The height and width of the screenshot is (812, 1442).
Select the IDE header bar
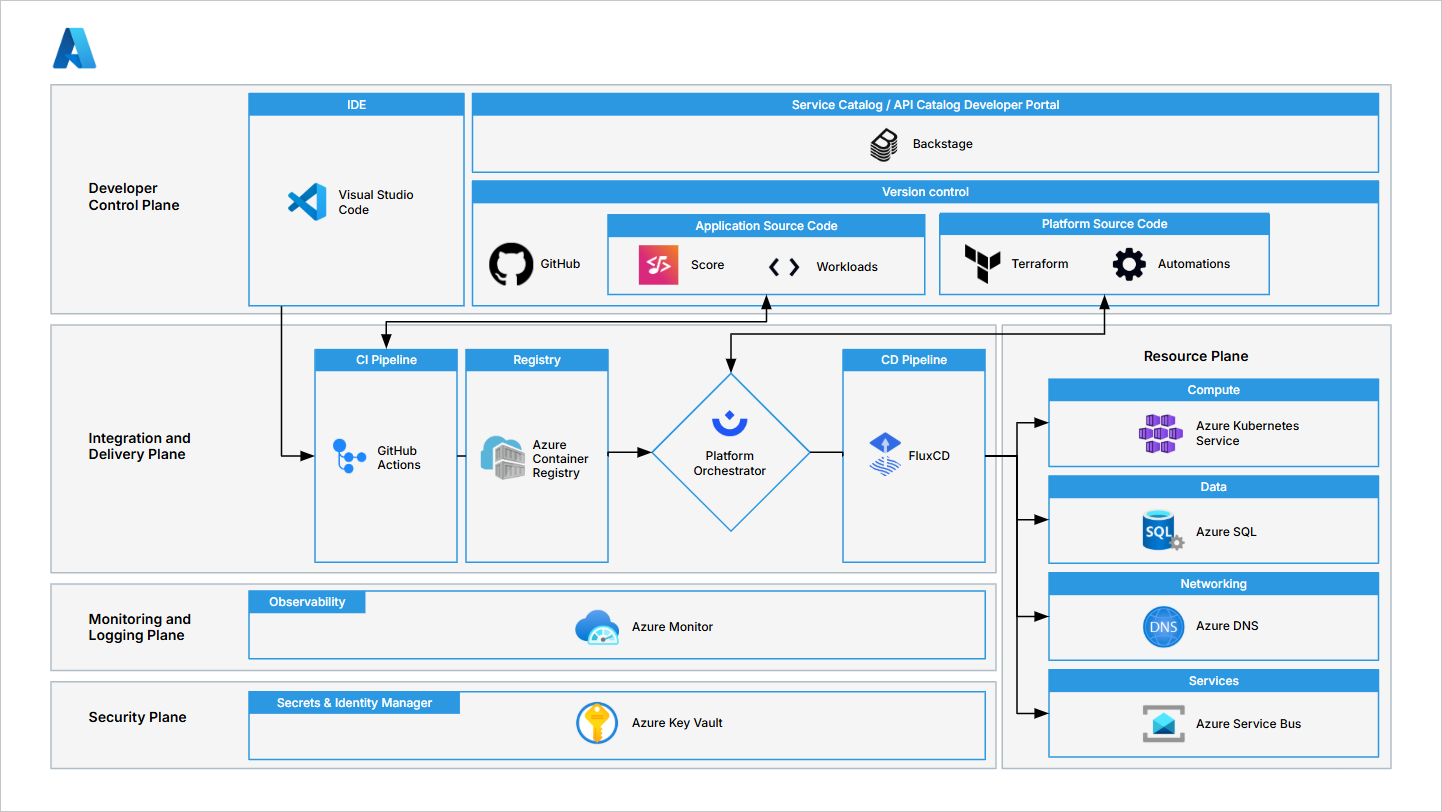[356, 104]
